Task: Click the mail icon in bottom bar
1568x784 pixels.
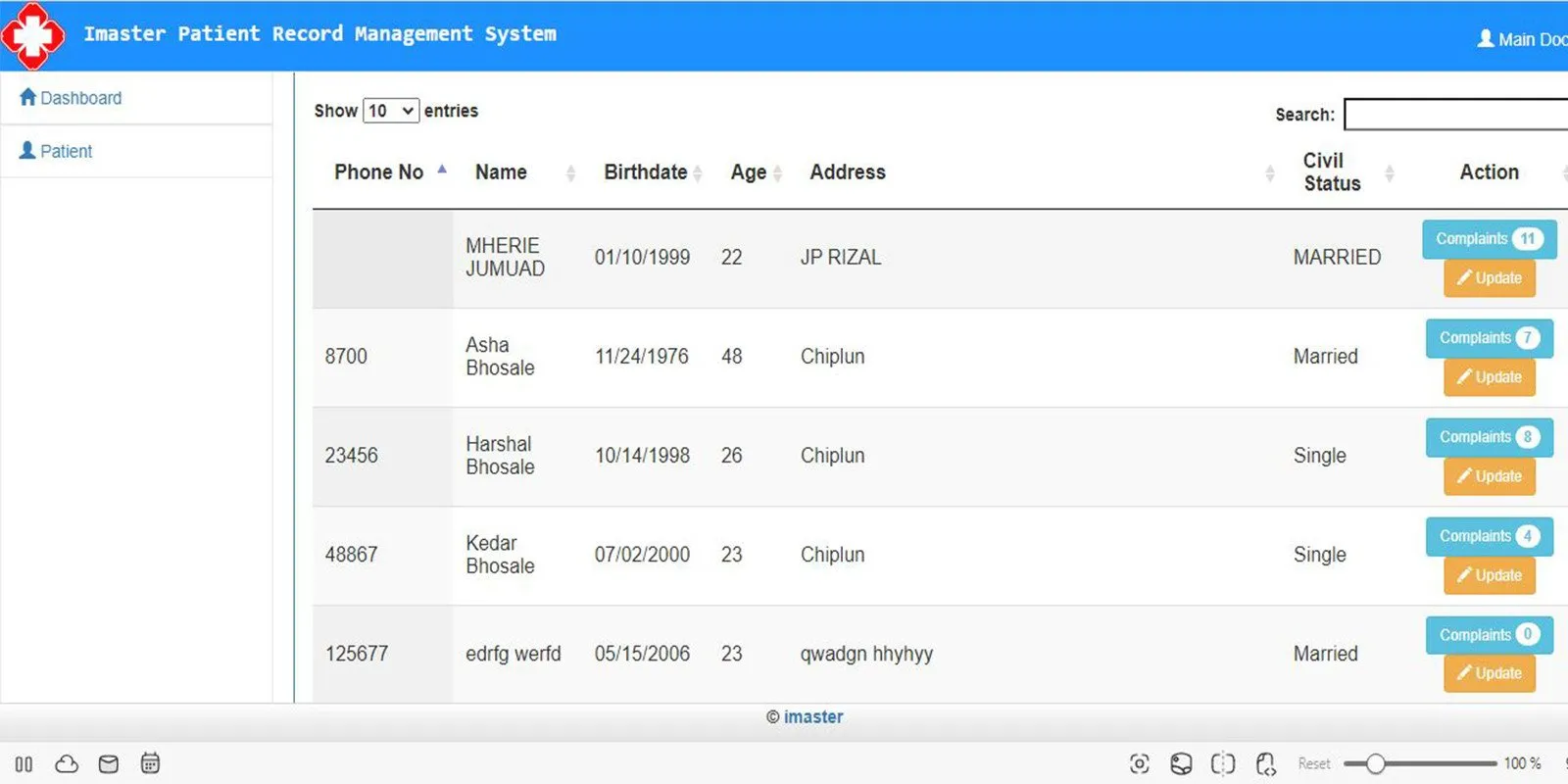Action: tap(109, 764)
